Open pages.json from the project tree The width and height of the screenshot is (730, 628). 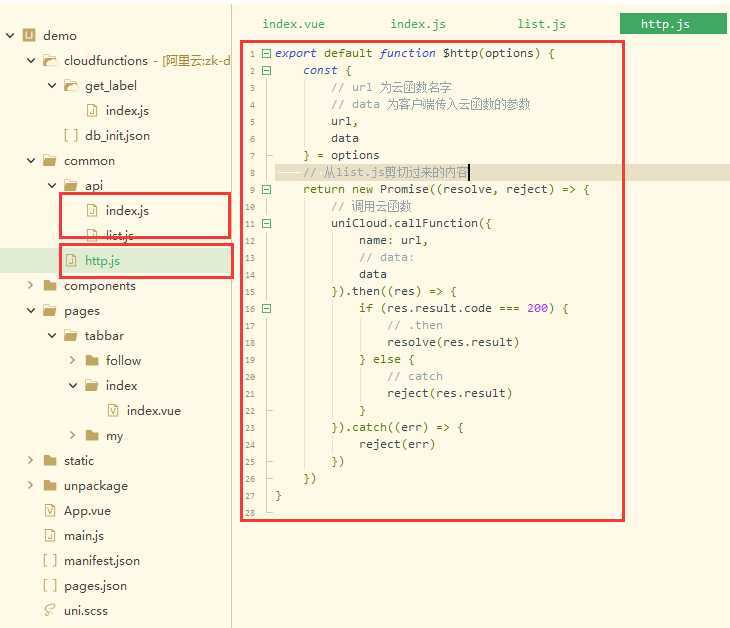[95, 586]
